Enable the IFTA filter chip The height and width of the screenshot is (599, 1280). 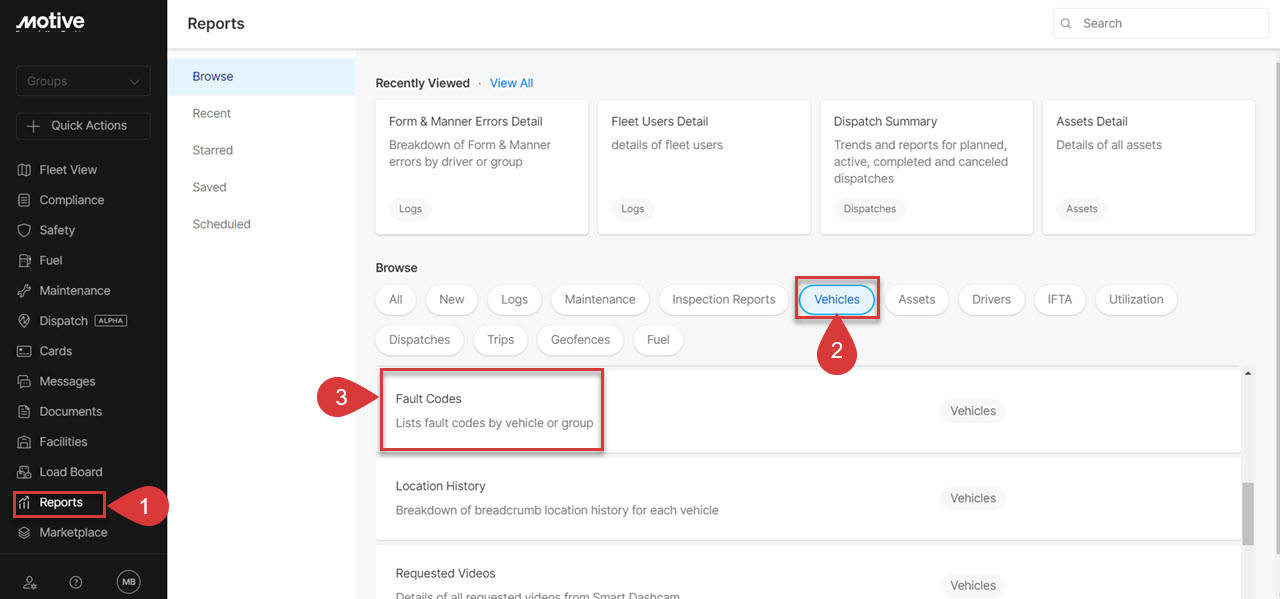point(1059,299)
